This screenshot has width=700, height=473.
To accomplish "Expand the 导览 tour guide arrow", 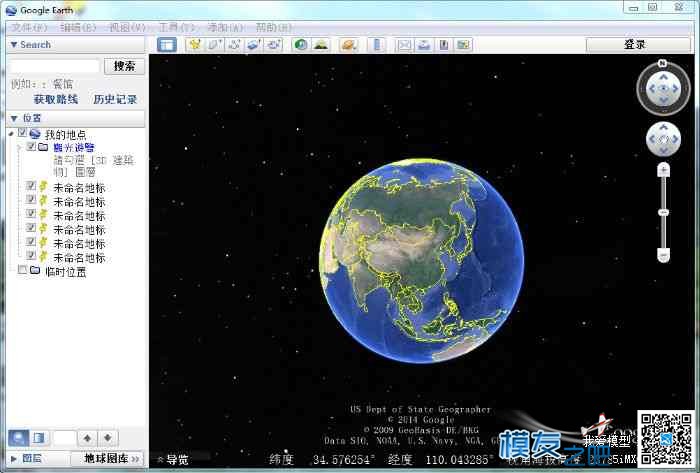I will pos(160,459).
